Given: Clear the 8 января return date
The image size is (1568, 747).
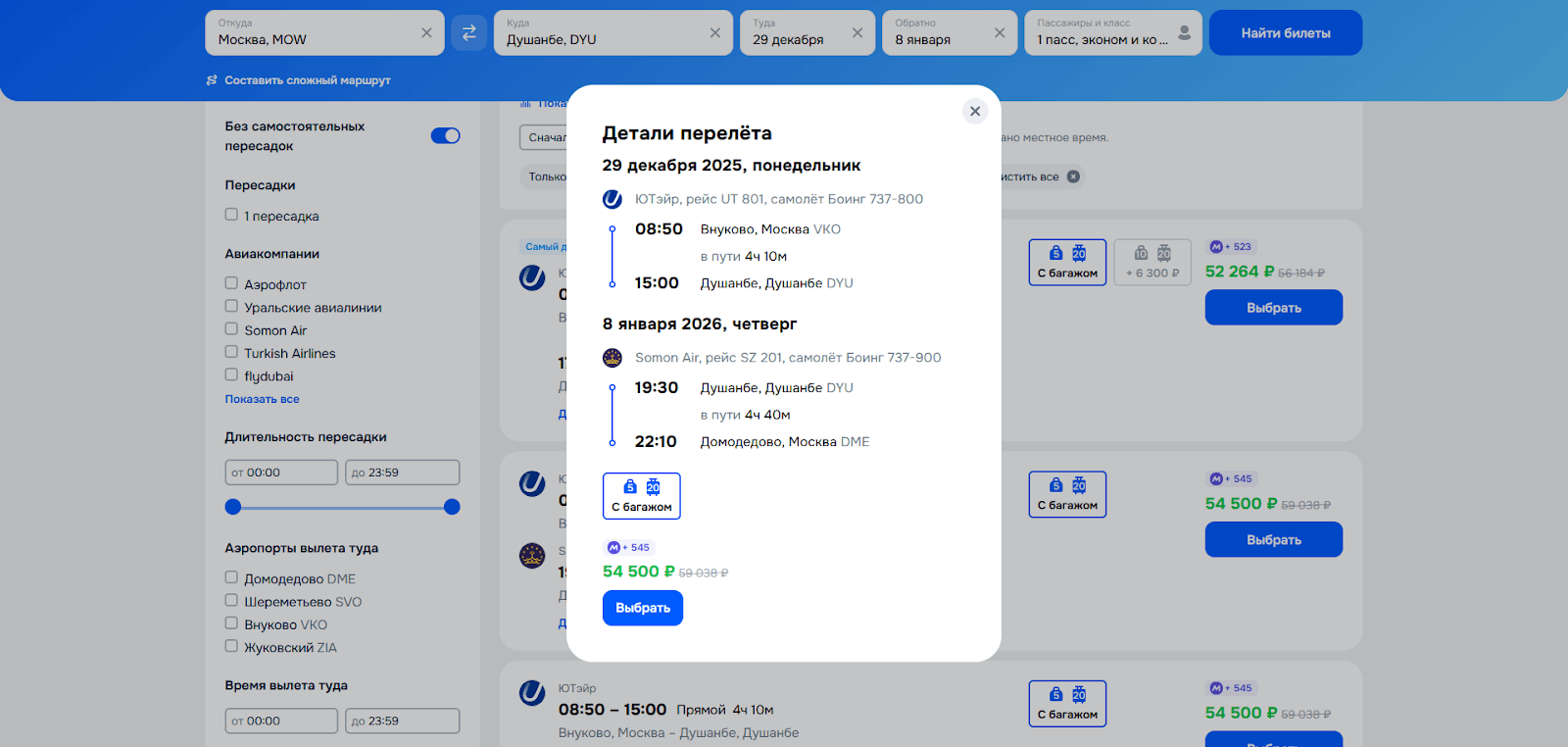Looking at the screenshot, I should coord(1000,32).
